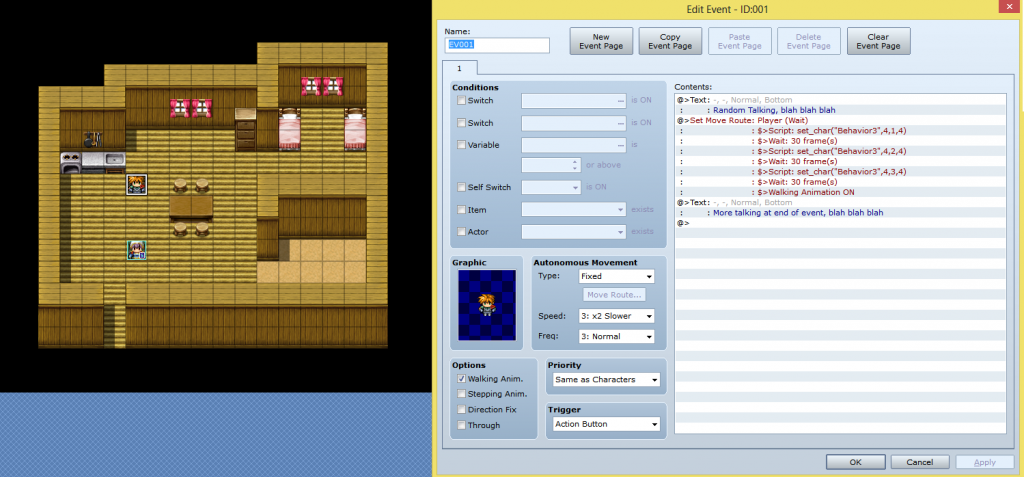Toggle the Walking Anim. option

coord(461,380)
